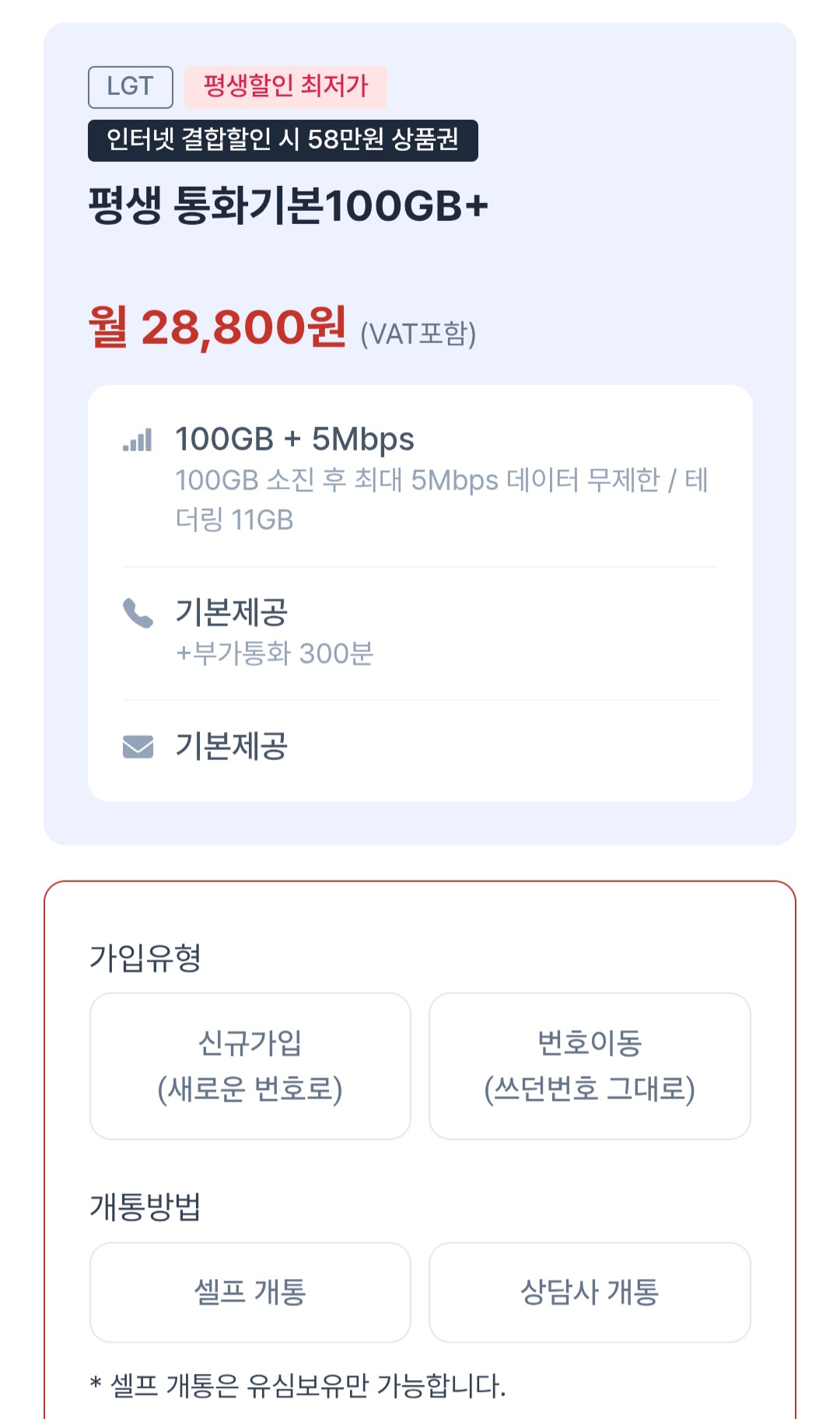This screenshot has height=1419, width=840.
Task: Tap the 100GB 소진 후 데이터 description text
Action: click(440, 499)
